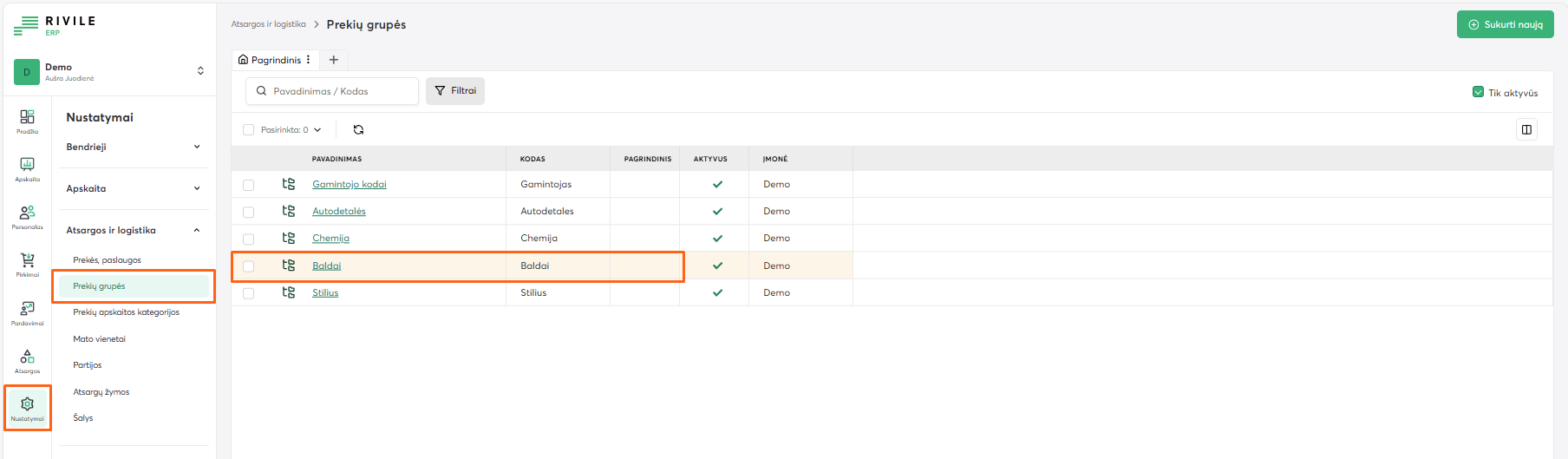Click the hierarchy icon in Autodetalės row
The width and height of the screenshot is (1568, 459).
pos(289,211)
